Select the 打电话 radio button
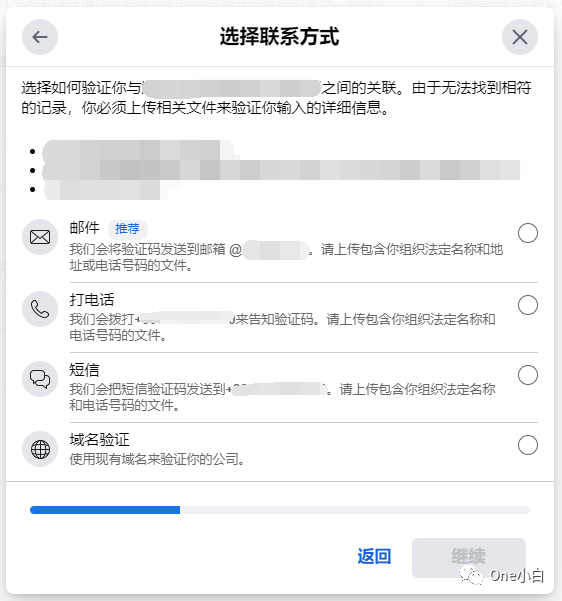The image size is (562, 601). [527, 305]
